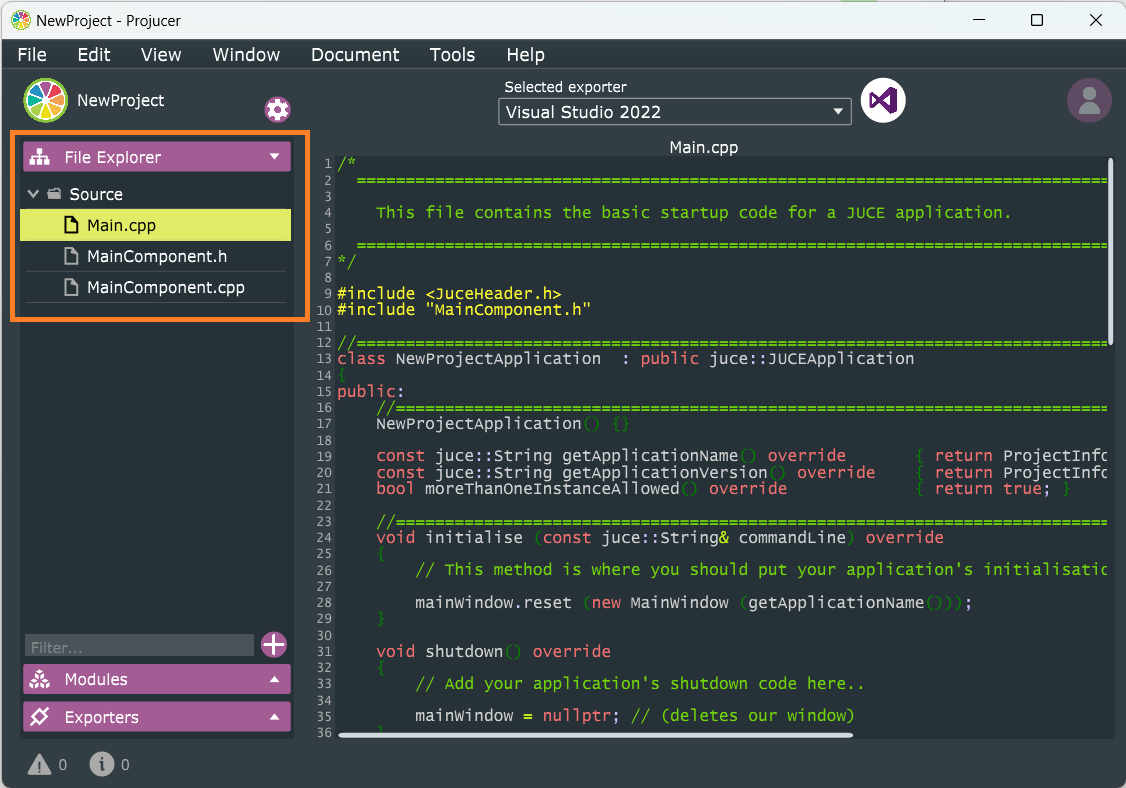Select Main.cpp in the file tree
Screen dimensions: 1126x788
coord(155,225)
